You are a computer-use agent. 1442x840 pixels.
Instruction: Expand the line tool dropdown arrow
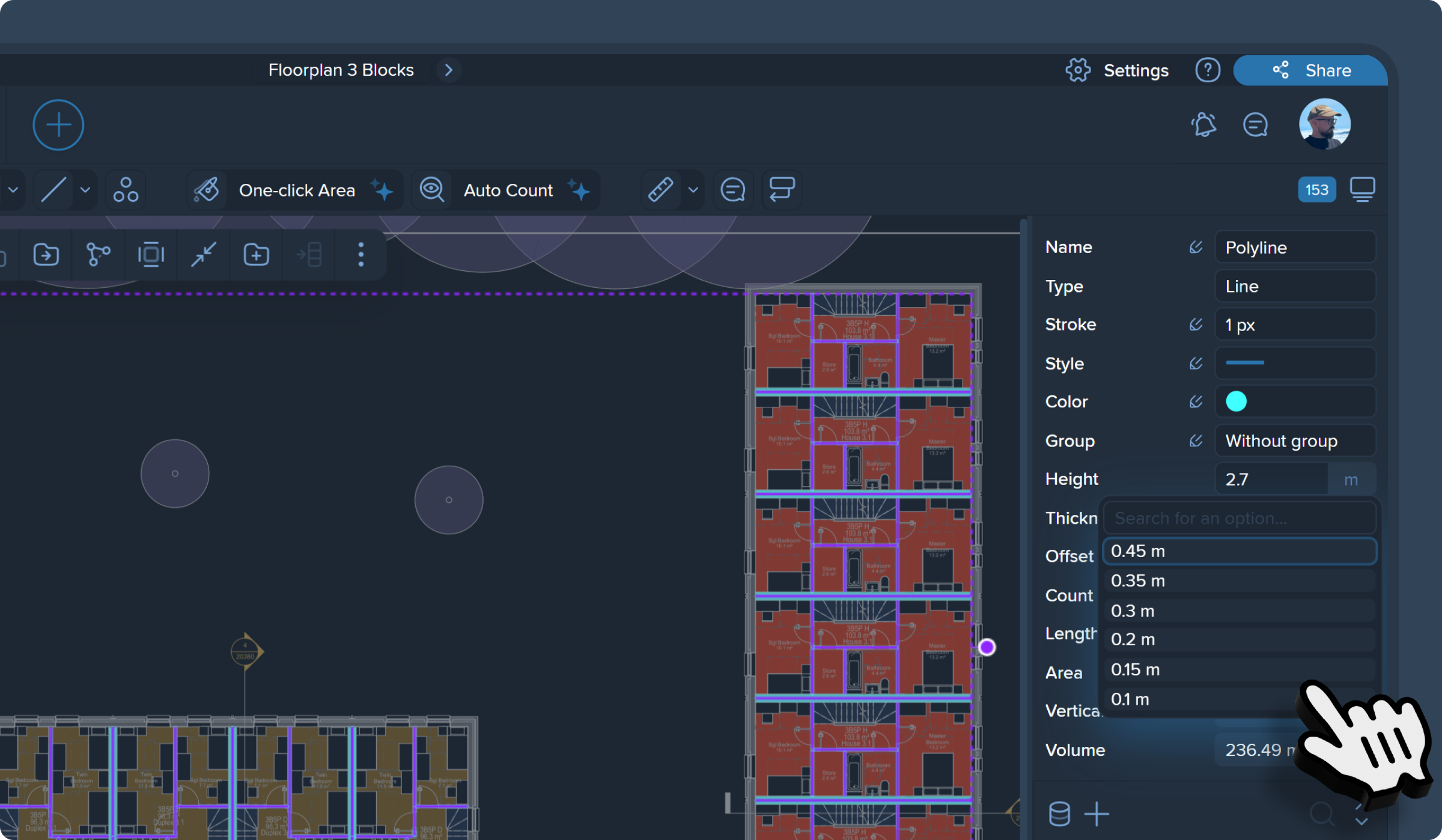tap(85, 190)
